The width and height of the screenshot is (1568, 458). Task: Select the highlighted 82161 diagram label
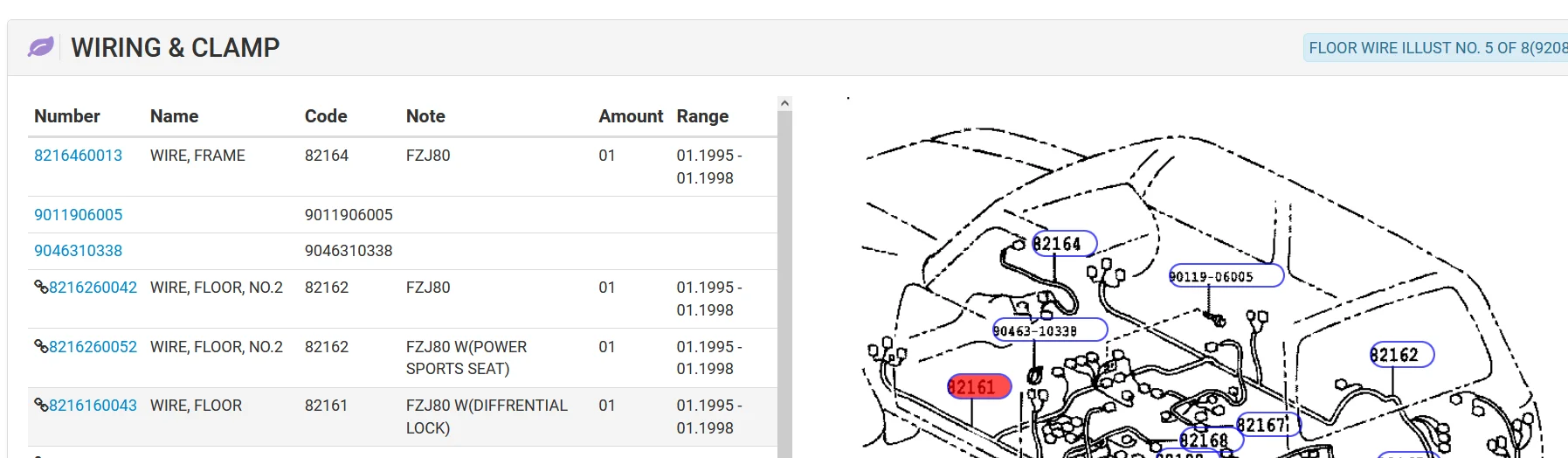point(979,386)
